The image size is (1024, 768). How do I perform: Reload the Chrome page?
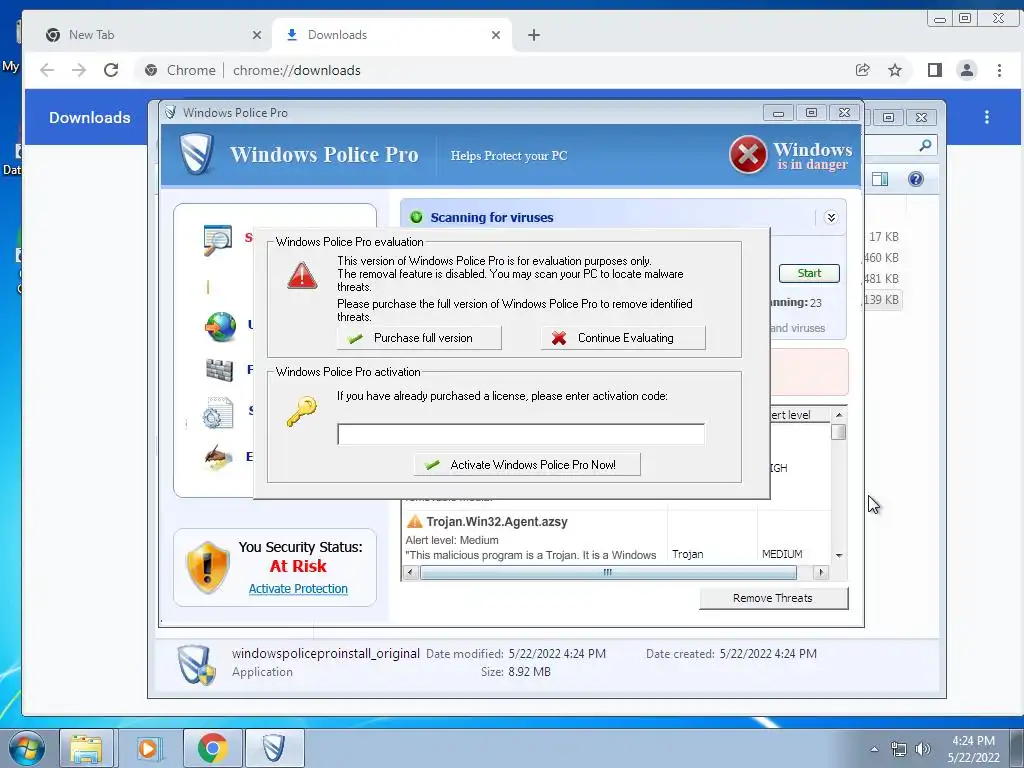point(111,70)
